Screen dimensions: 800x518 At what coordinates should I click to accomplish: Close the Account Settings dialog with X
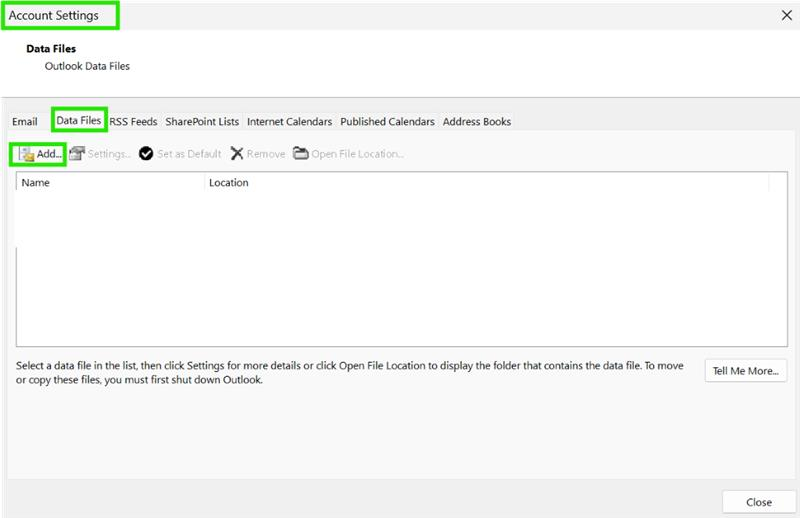pos(787,15)
